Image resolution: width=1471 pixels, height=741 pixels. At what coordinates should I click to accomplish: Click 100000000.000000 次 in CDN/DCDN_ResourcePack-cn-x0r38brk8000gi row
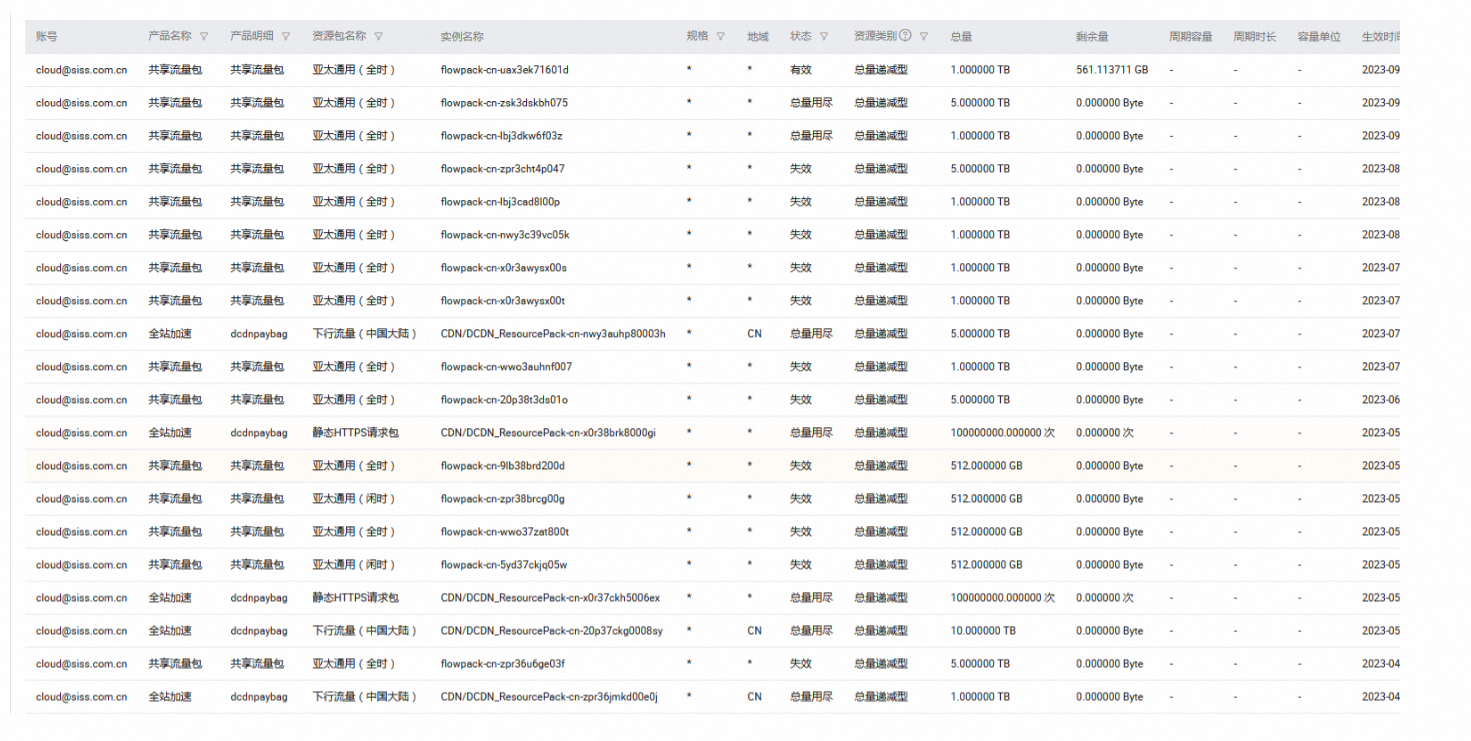click(x=1002, y=433)
